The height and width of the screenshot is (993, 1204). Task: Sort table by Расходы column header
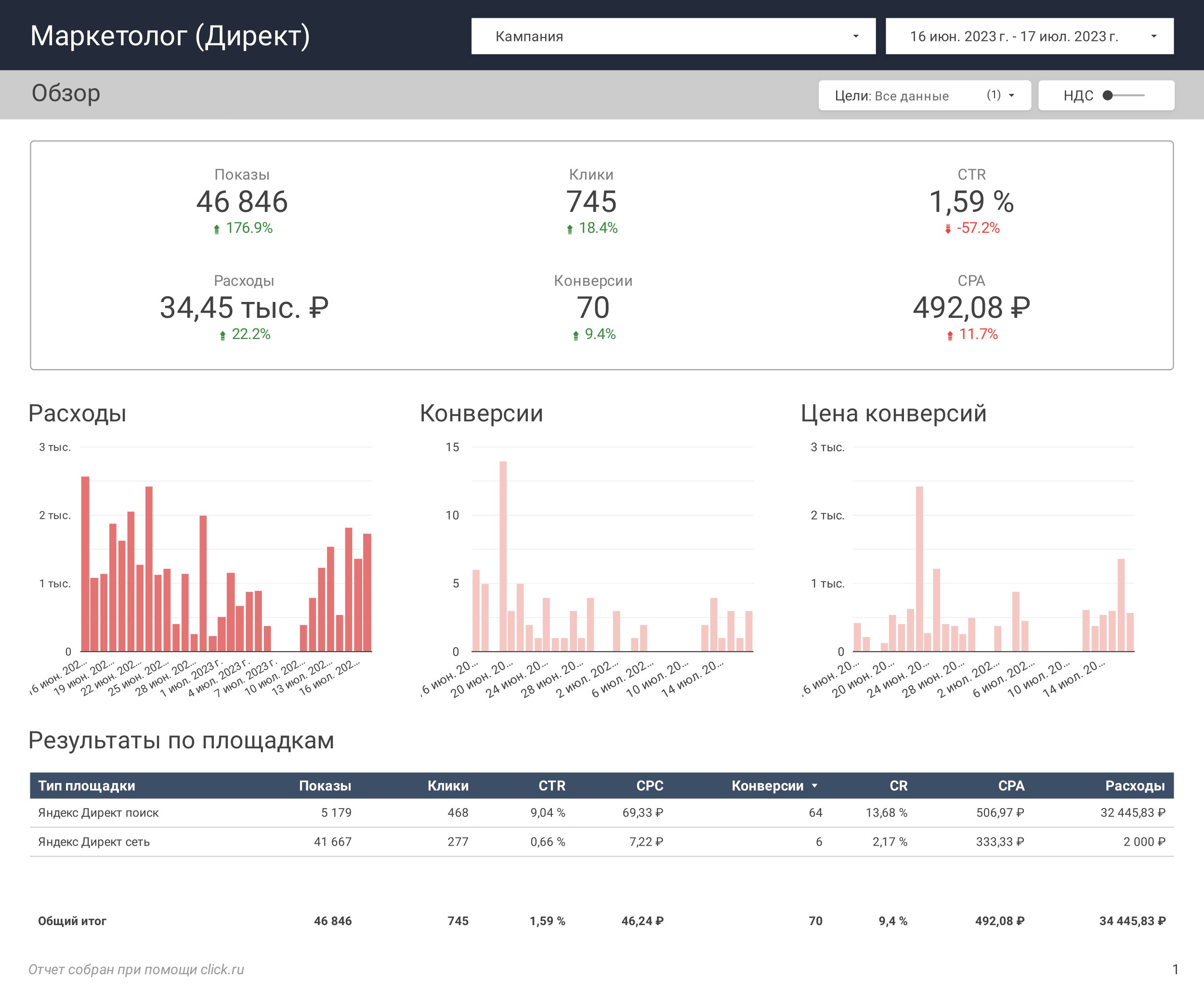[1135, 786]
